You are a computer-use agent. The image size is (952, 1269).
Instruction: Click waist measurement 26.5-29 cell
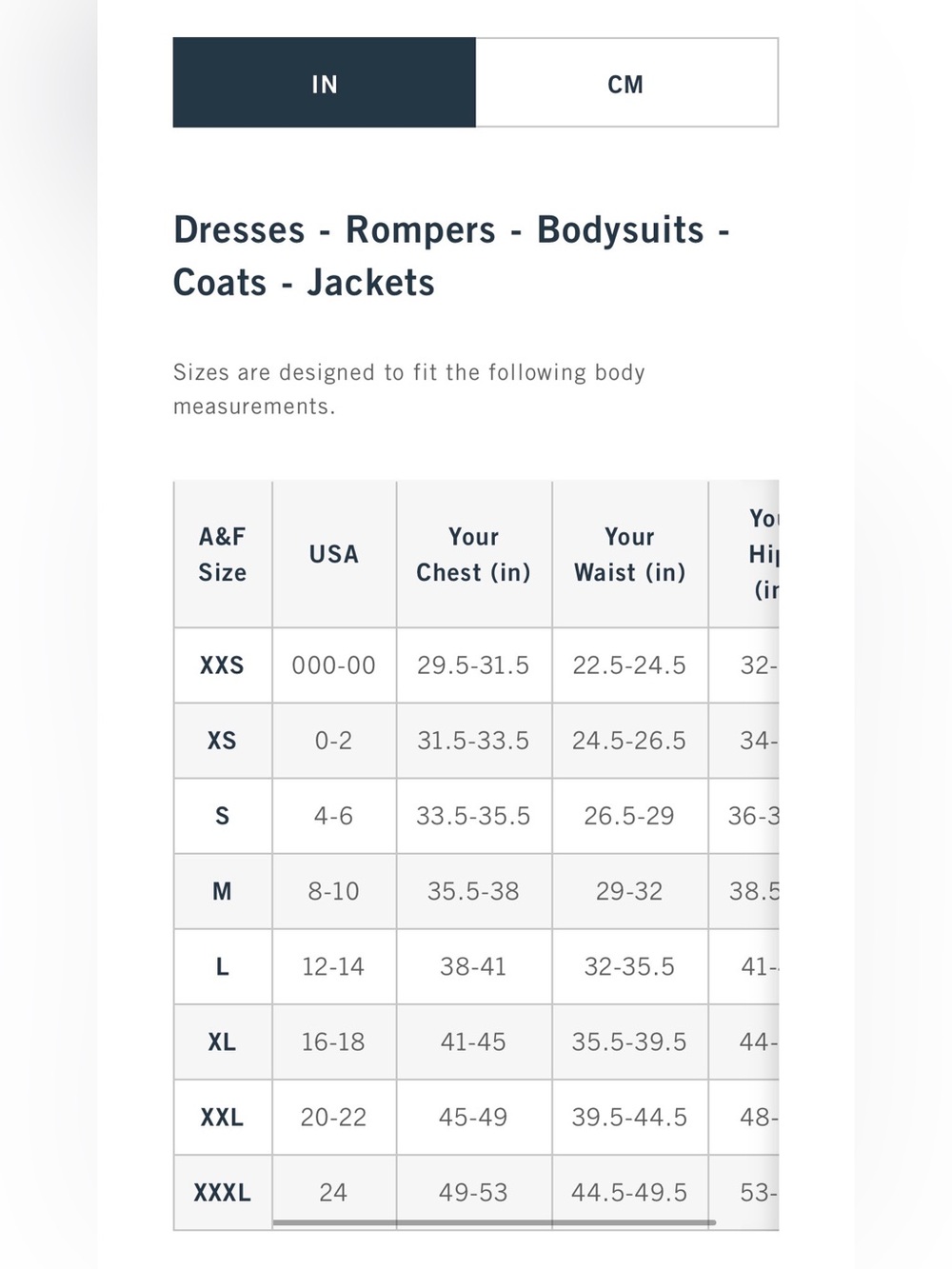(629, 816)
